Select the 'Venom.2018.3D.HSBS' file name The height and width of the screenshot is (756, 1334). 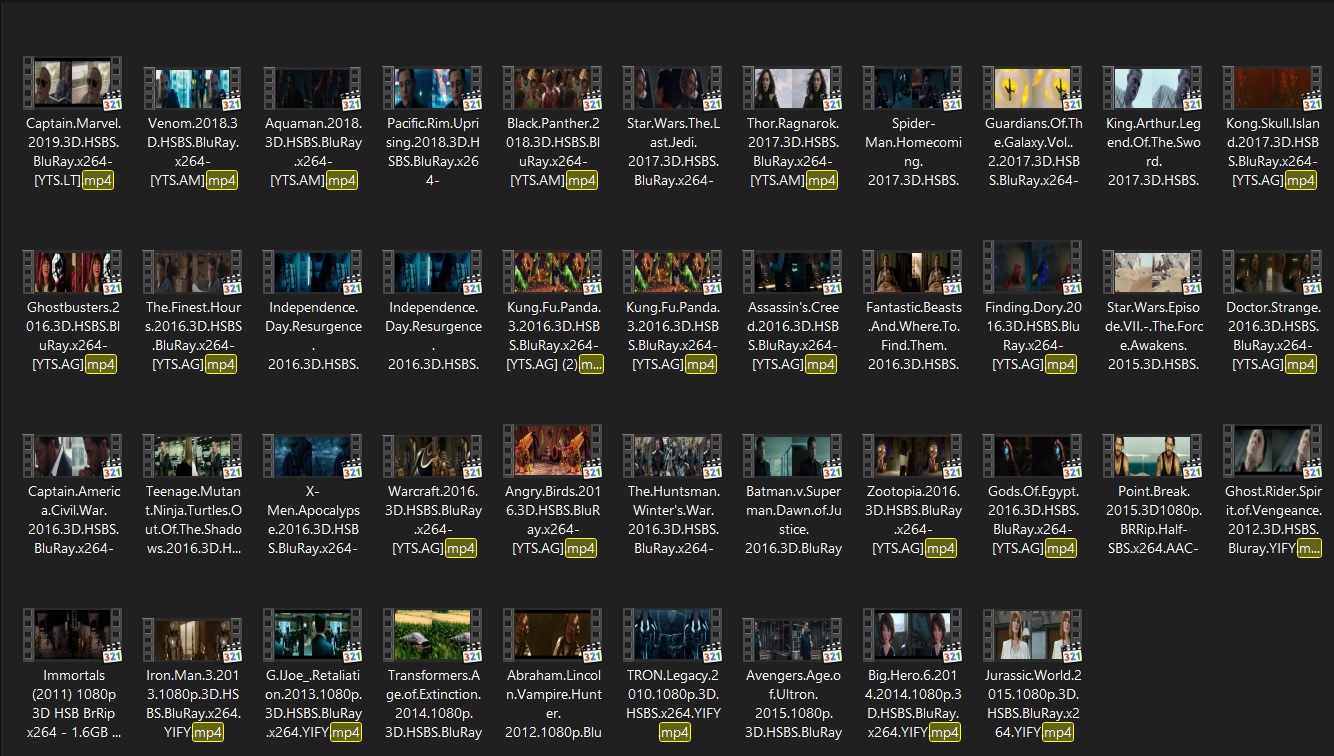192,151
